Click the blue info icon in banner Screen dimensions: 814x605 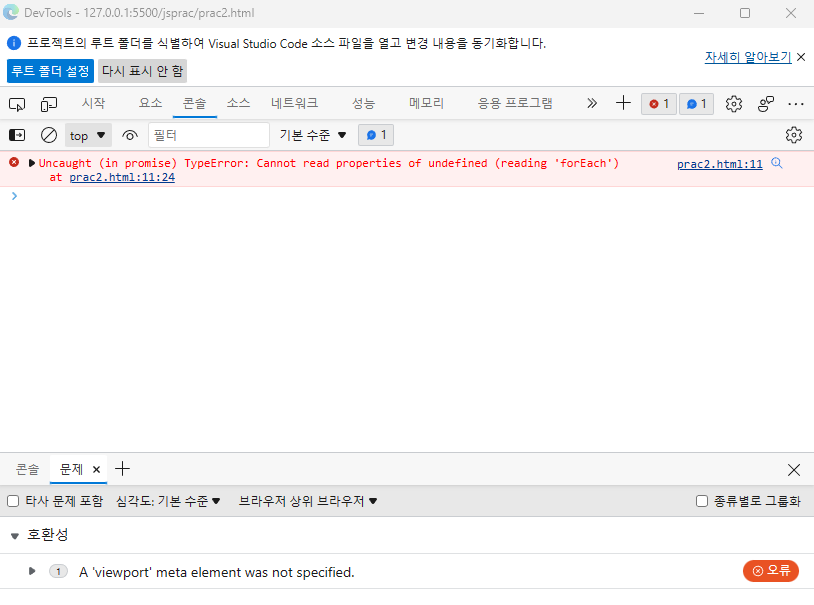(14, 43)
